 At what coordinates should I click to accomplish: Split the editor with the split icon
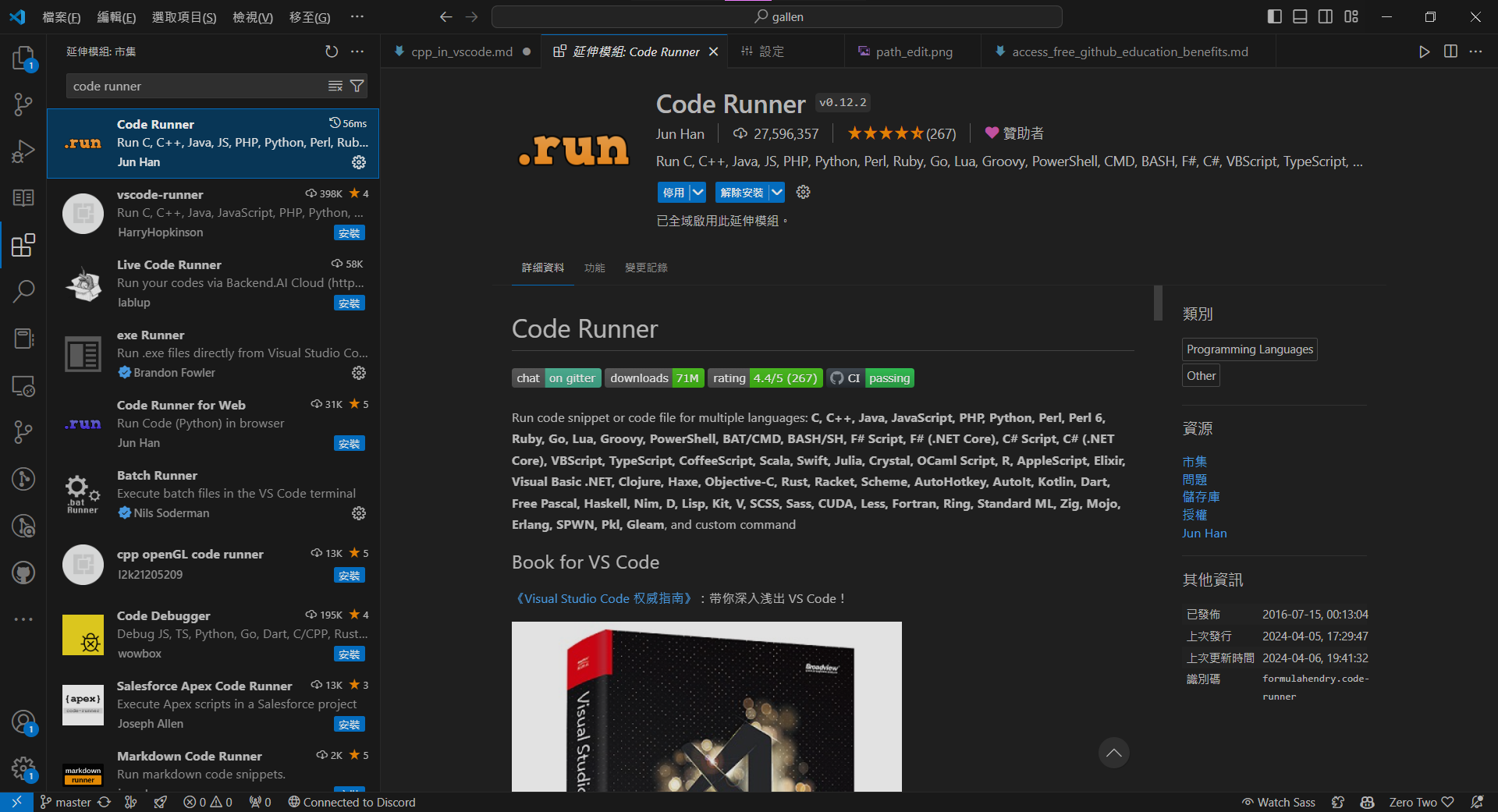(x=1450, y=51)
